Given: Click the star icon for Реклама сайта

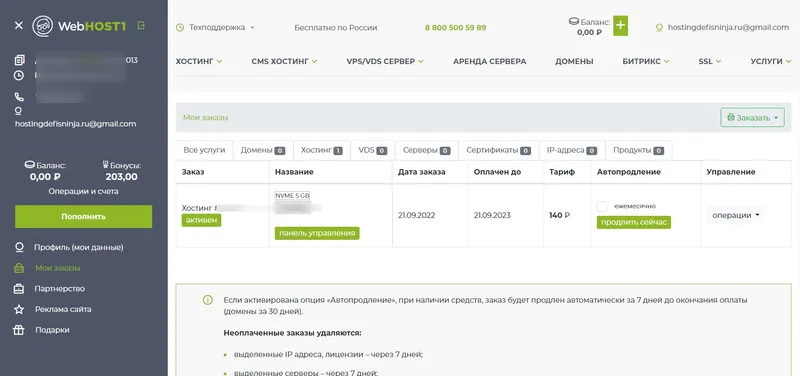Looking at the screenshot, I should [x=19, y=309].
